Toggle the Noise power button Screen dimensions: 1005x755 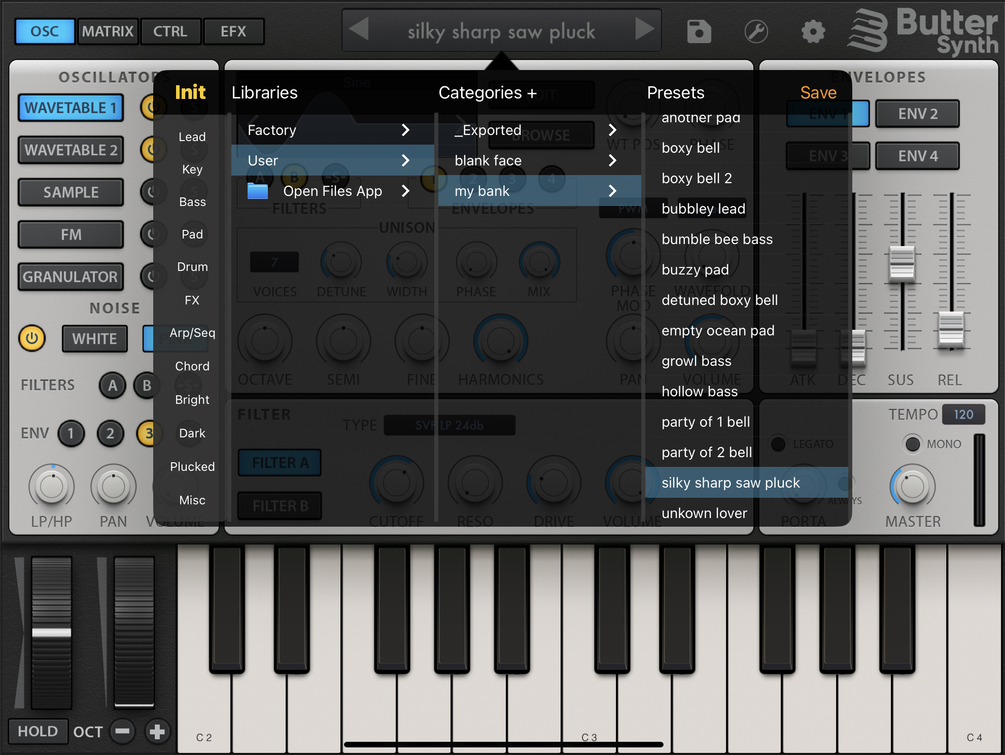tap(32, 338)
